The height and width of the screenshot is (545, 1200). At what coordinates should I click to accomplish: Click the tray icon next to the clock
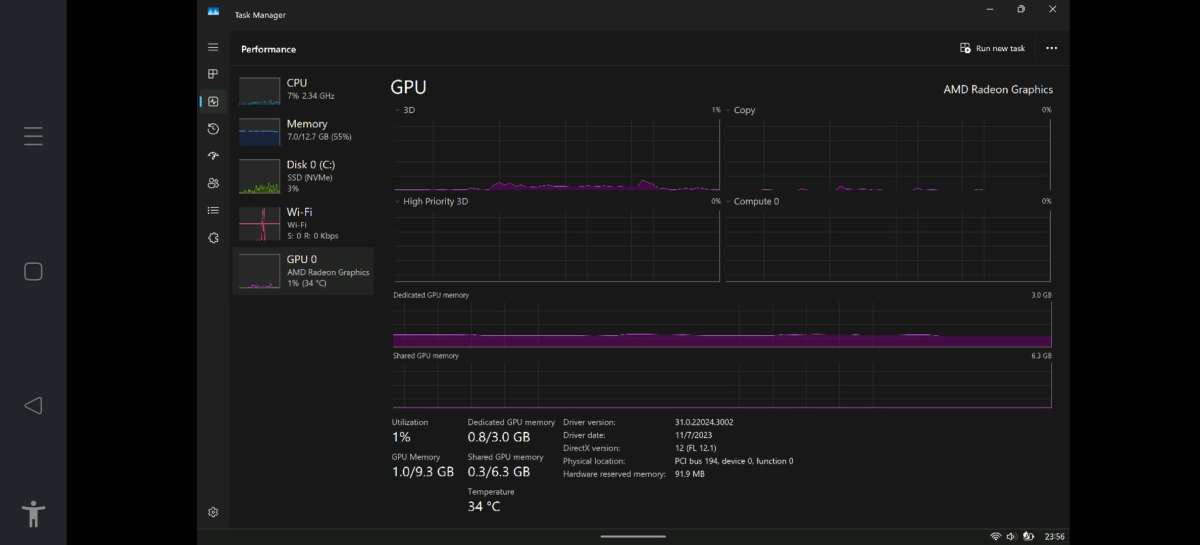tap(1028, 537)
